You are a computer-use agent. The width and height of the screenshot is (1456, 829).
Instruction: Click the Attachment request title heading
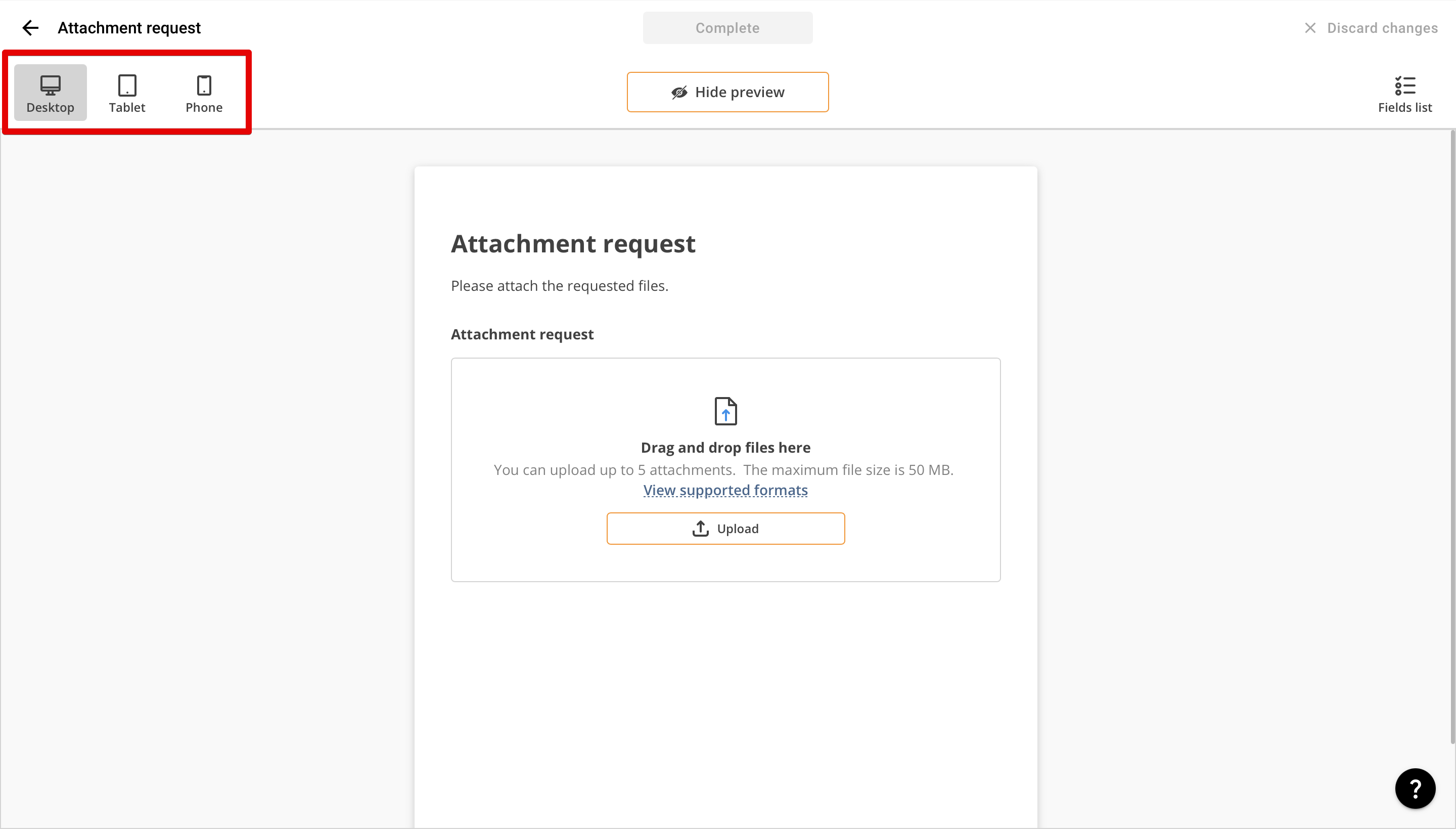click(573, 244)
